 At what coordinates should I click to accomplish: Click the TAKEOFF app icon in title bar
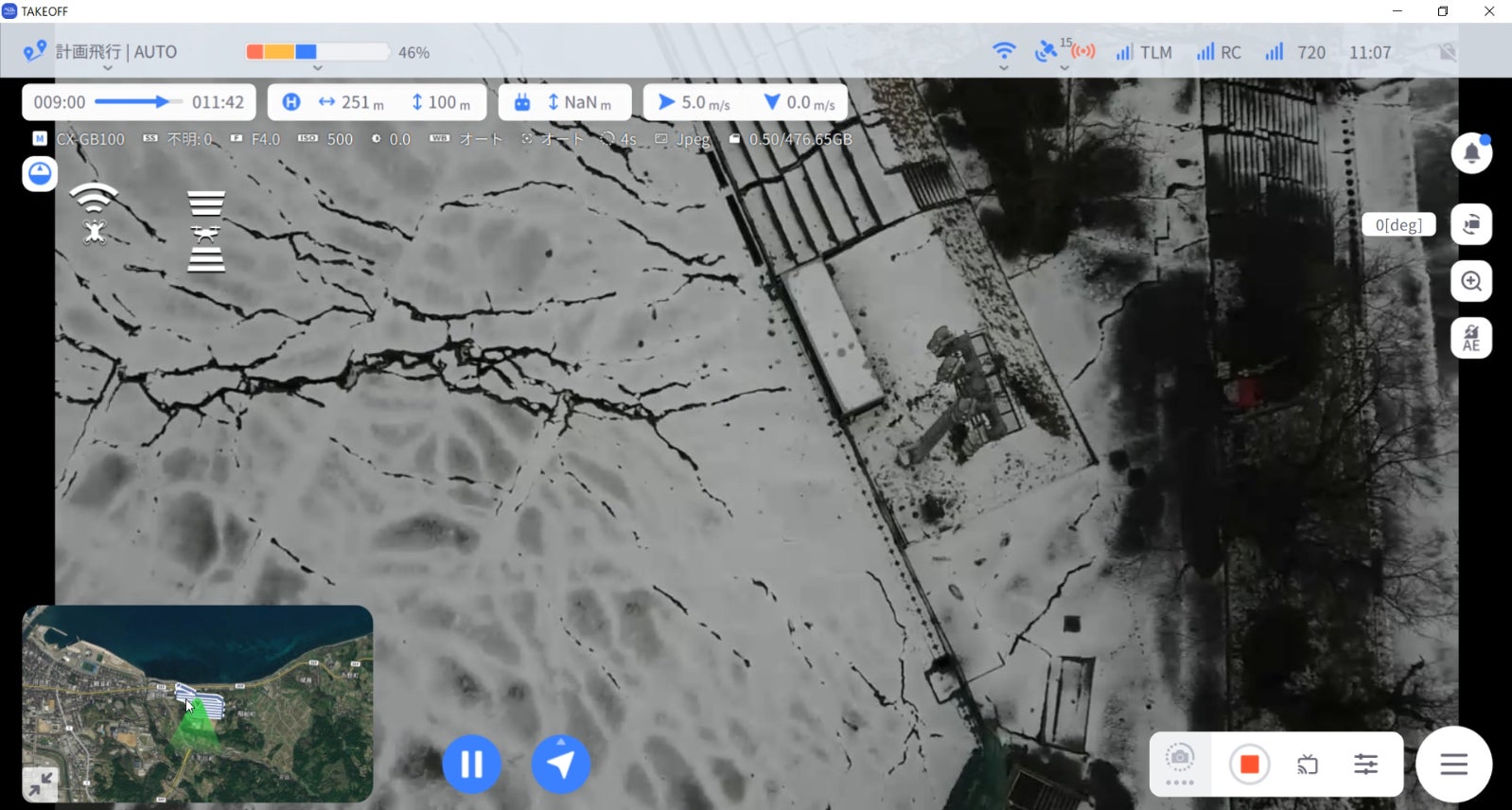click(9, 11)
